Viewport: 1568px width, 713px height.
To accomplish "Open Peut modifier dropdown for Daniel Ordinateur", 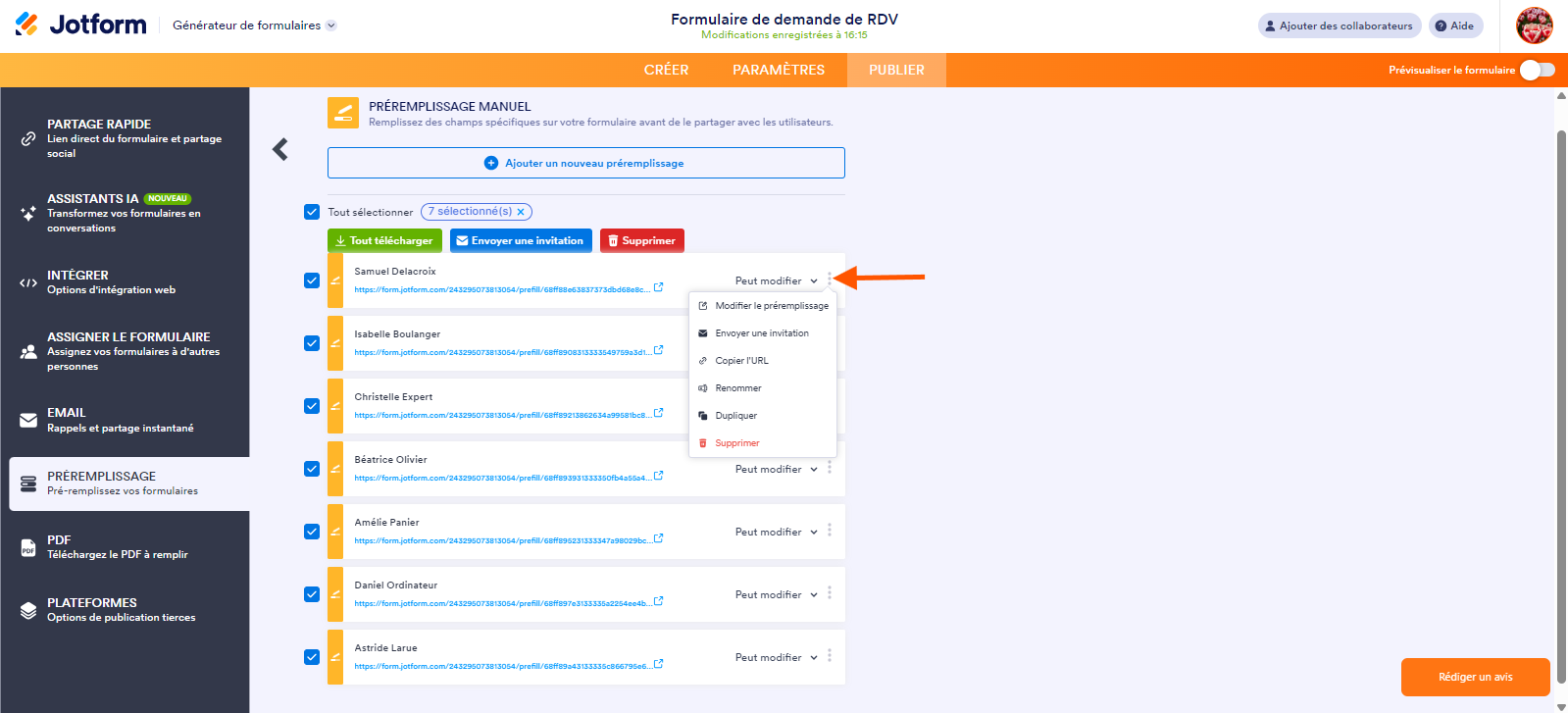I will click(x=777, y=594).
